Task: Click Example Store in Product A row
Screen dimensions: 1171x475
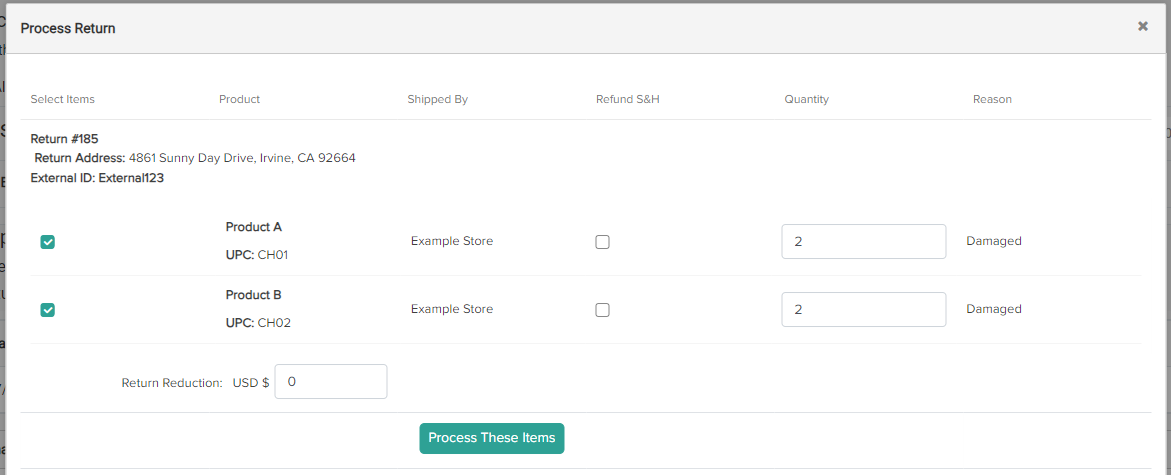Action: pos(452,241)
